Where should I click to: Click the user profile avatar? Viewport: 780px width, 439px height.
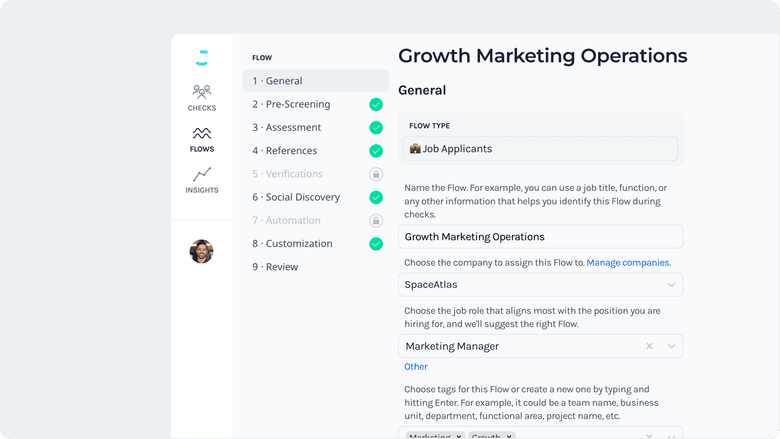[201, 251]
